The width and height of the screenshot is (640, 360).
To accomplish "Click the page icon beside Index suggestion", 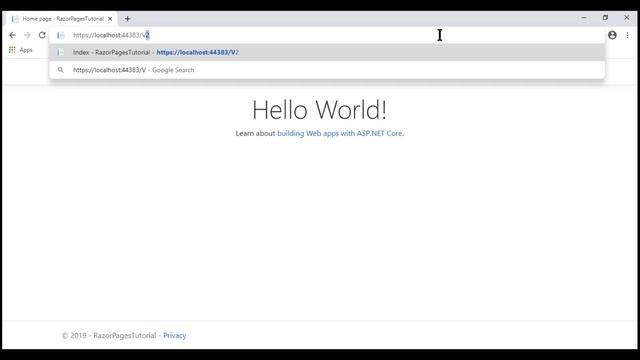I will click(60, 52).
